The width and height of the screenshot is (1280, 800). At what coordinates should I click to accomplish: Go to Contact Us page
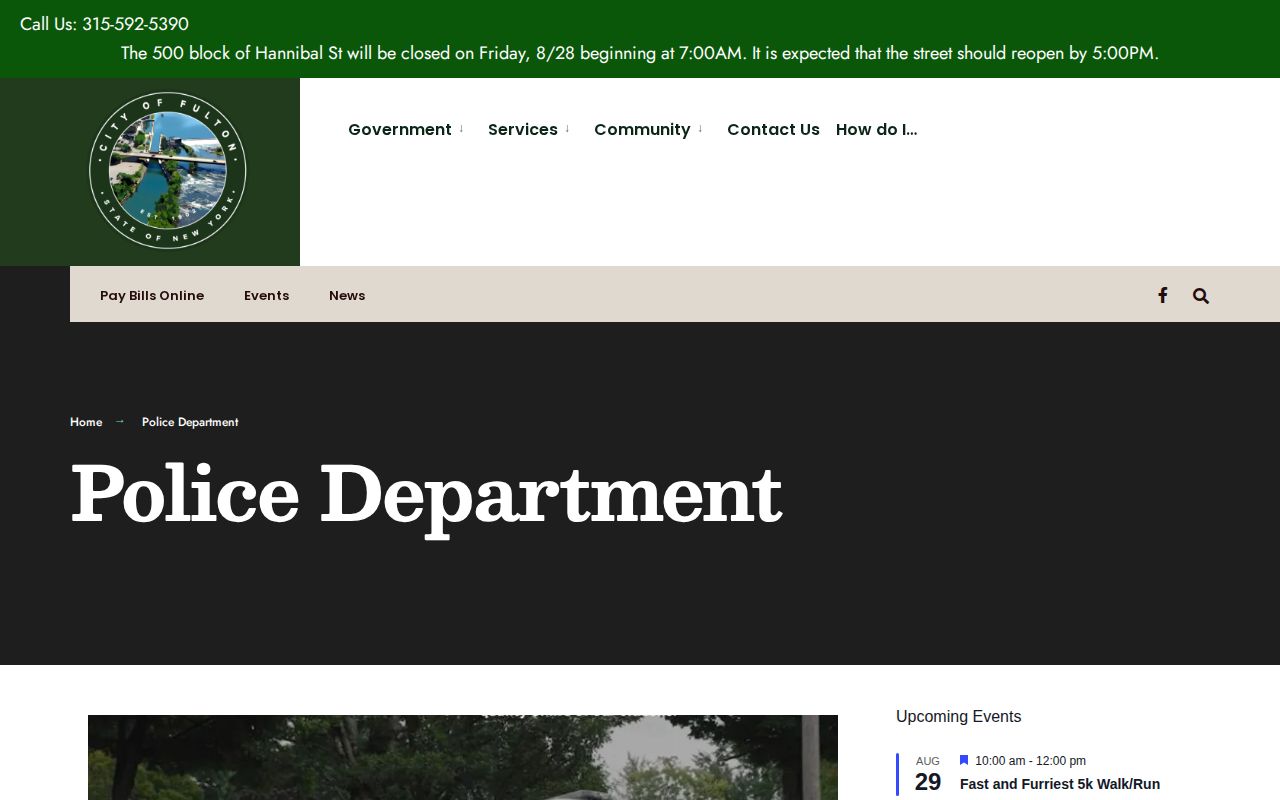[773, 129]
